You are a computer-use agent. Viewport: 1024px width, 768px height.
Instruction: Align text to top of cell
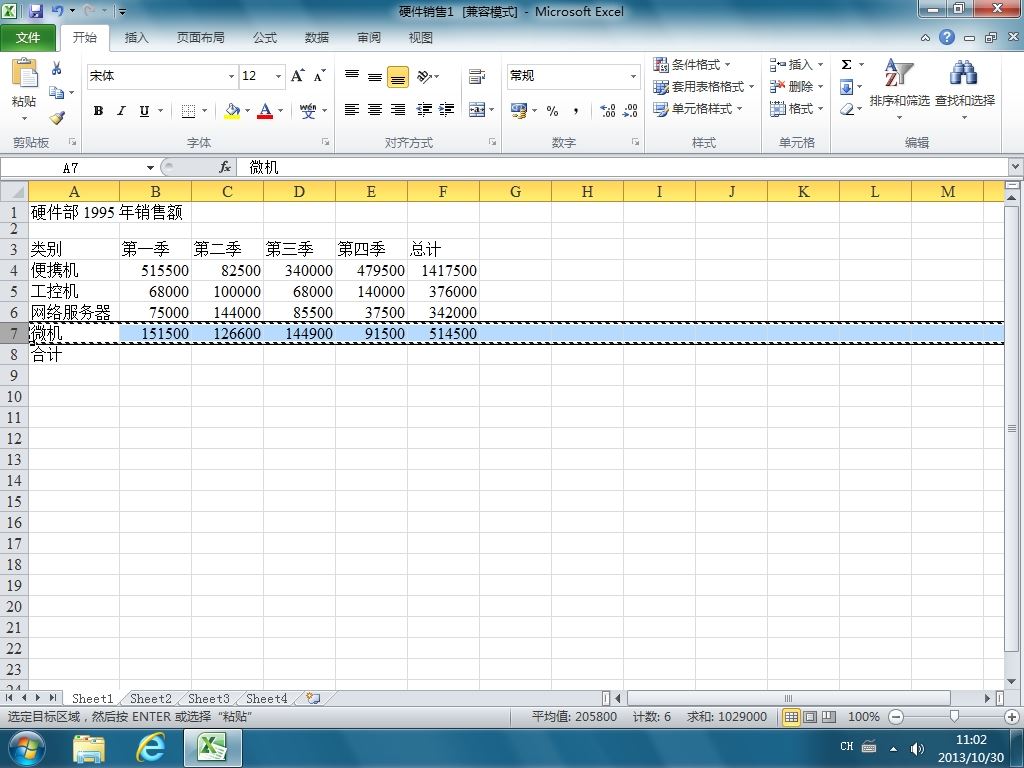coord(352,76)
